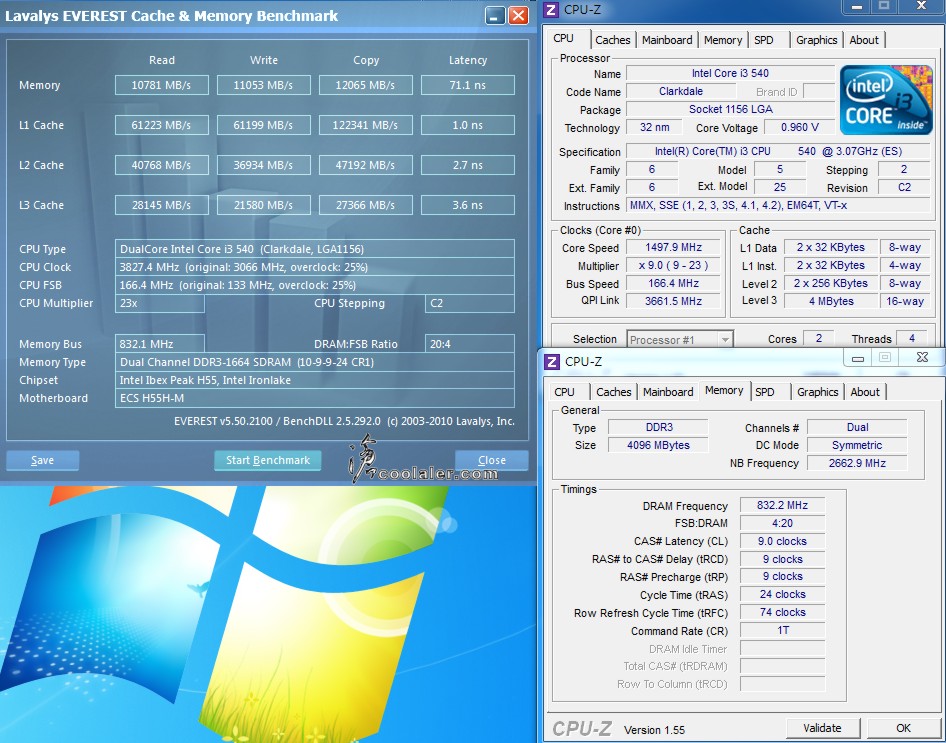Click the Close button in EVEREST

(x=492, y=460)
